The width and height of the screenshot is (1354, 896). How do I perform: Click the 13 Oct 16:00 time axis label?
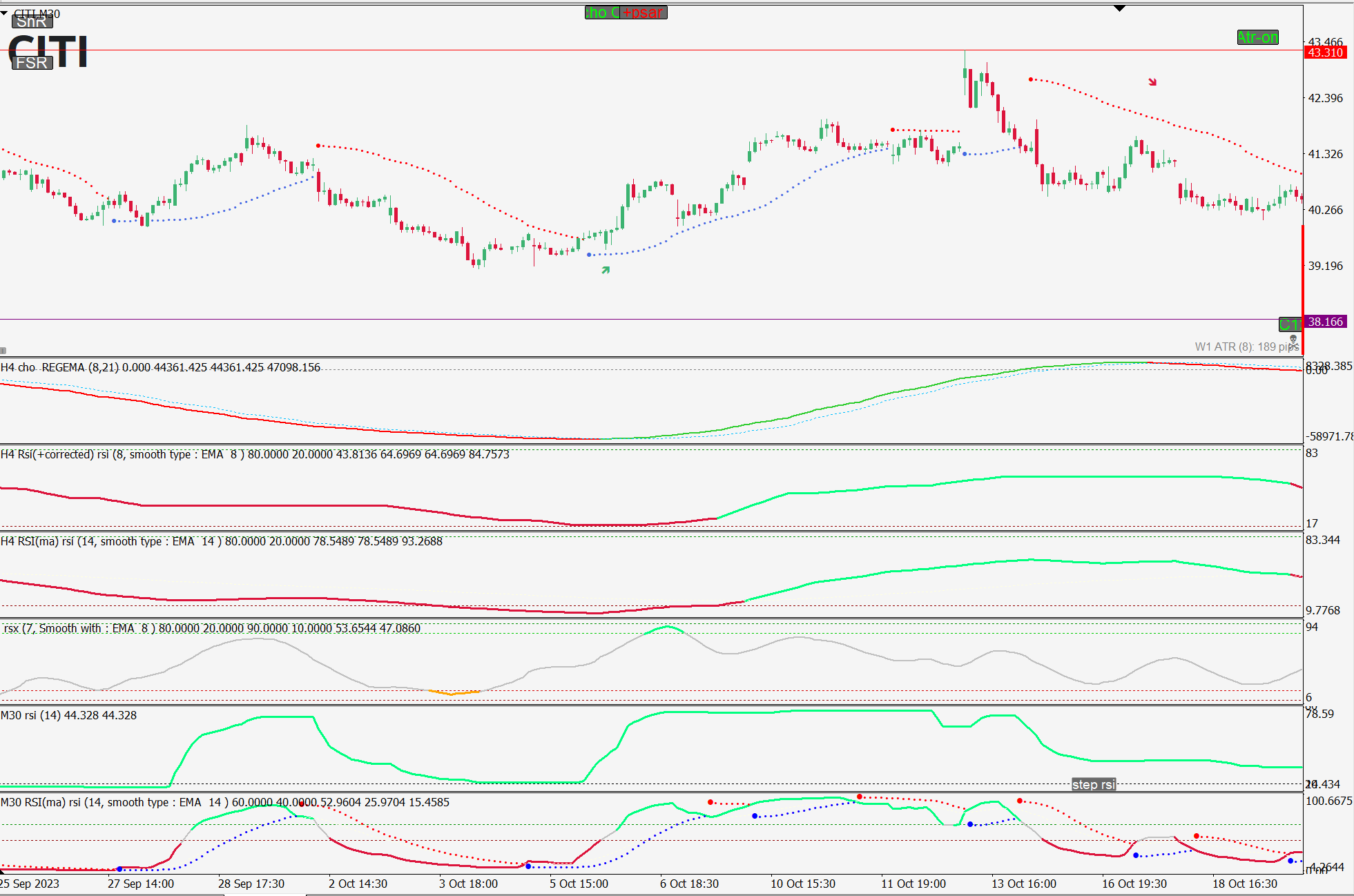coord(1023,884)
